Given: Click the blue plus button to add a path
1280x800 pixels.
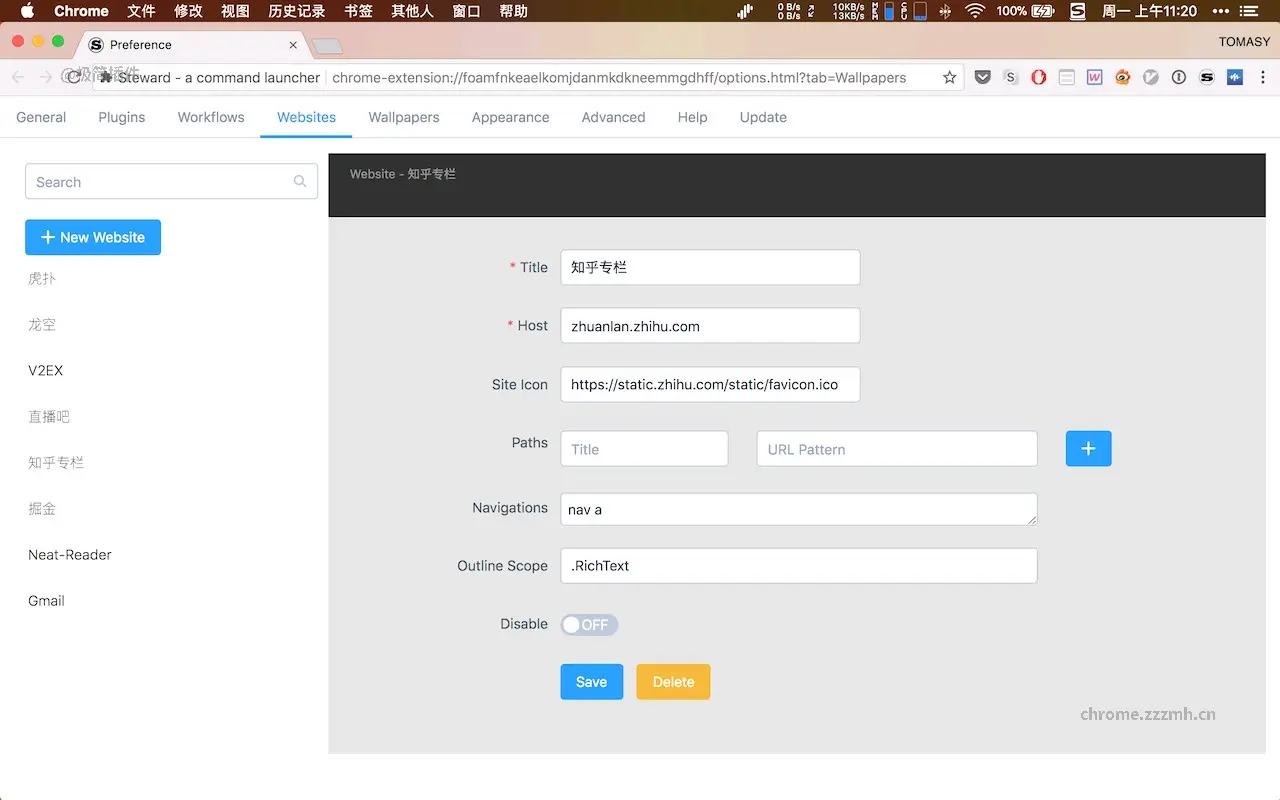Looking at the screenshot, I should (x=1088, y=448).
